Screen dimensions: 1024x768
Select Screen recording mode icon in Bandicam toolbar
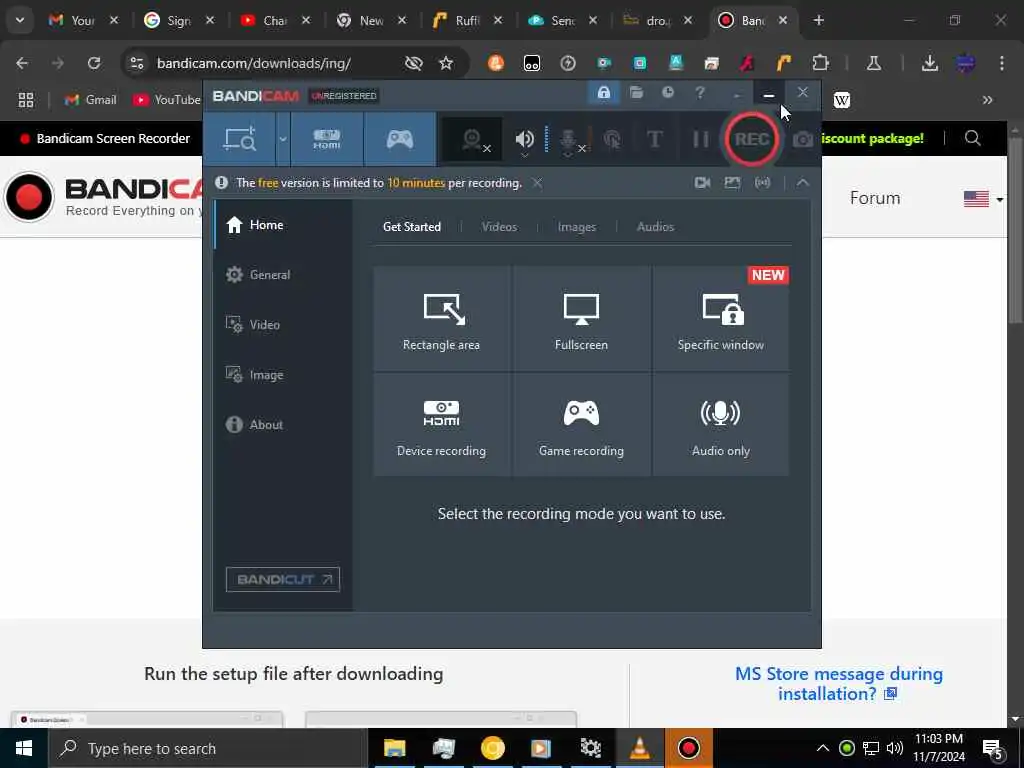[240, 139]
